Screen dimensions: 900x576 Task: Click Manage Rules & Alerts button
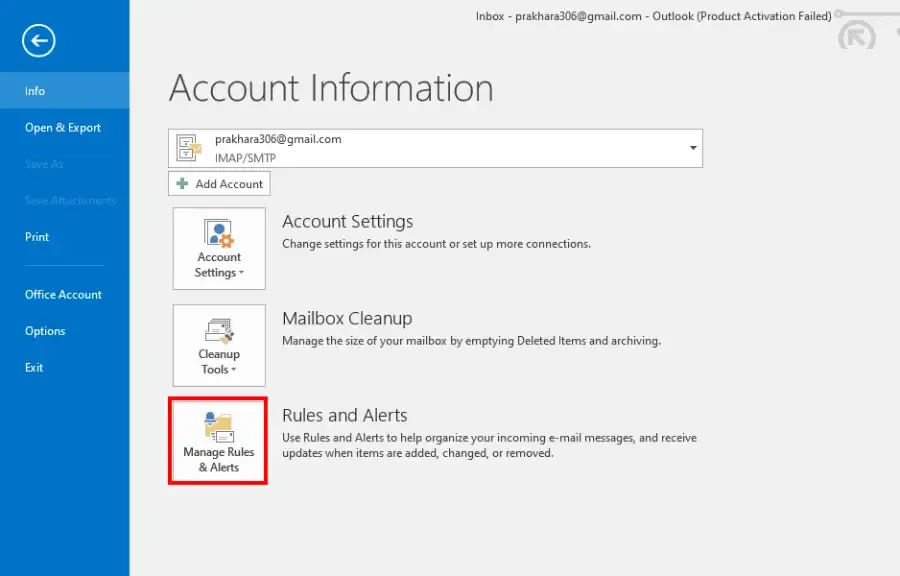pyautogui.click(x=218, y=441)
